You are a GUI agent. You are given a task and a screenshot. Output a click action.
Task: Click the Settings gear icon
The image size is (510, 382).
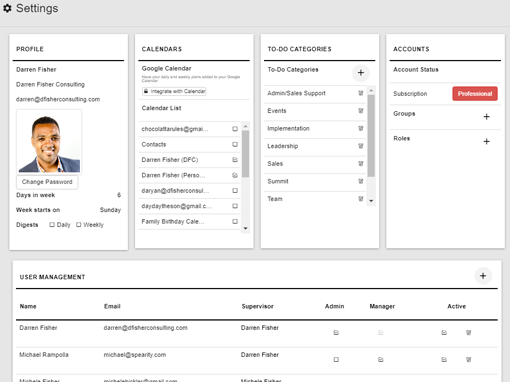tap(7, 8)
